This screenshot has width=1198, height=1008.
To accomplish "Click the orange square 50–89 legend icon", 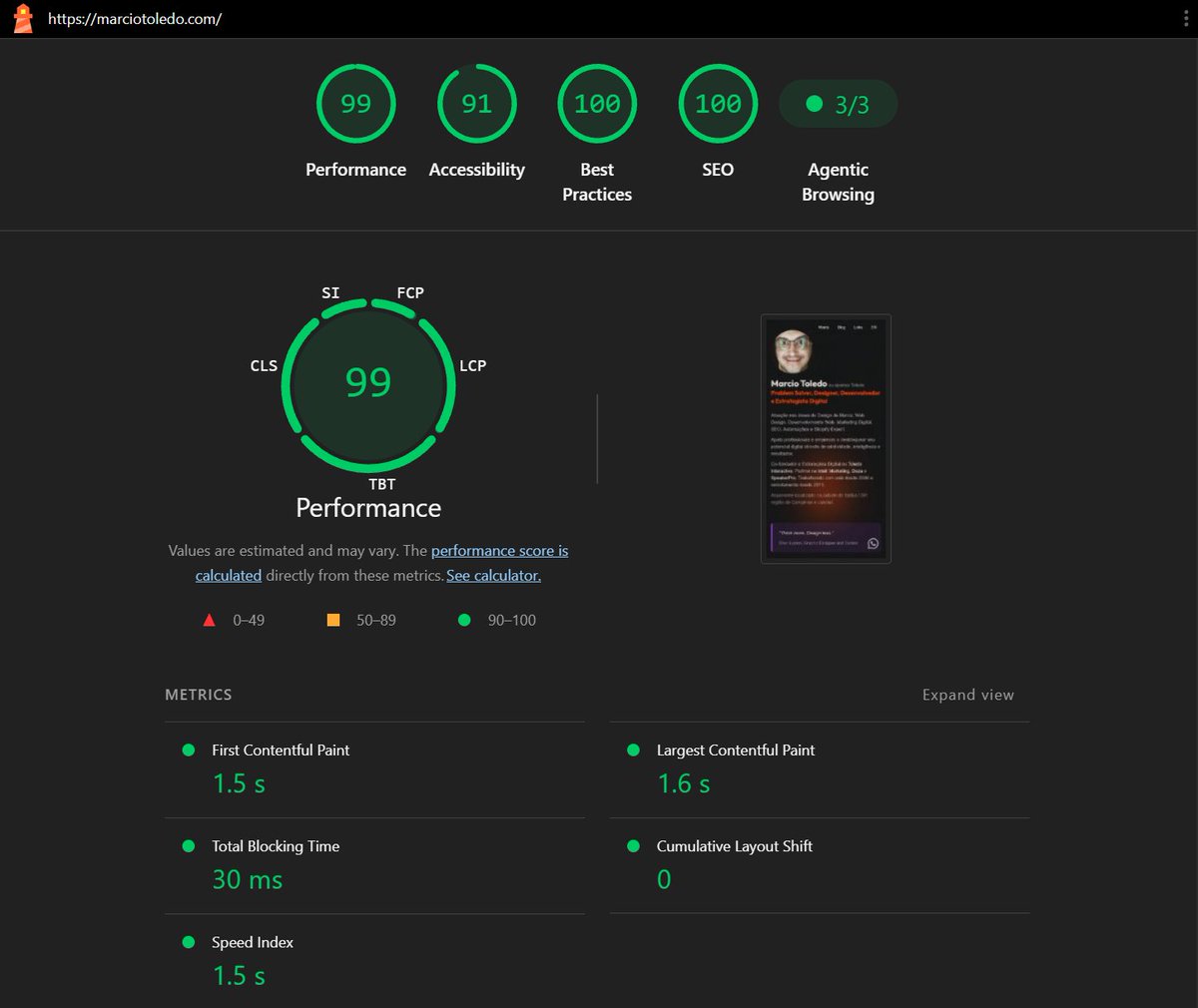I will click(333, 620).
